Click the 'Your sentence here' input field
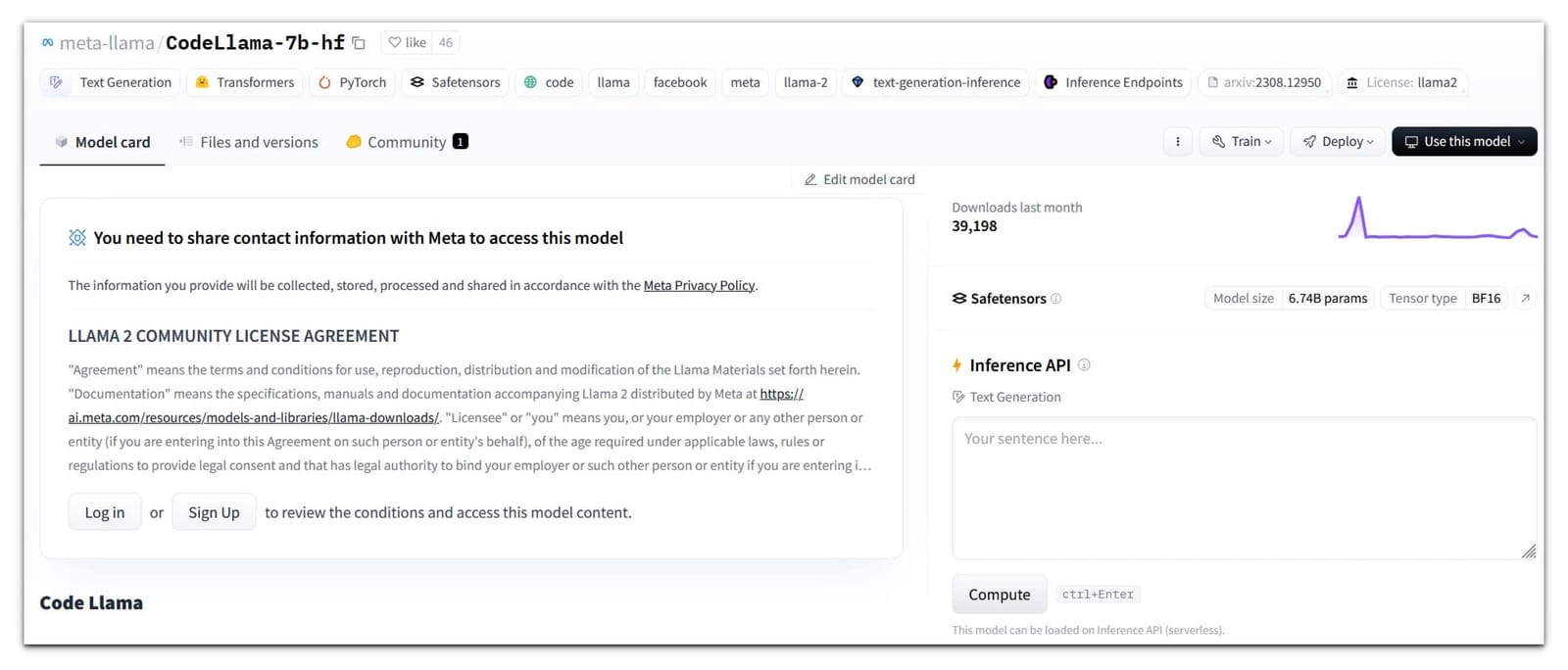Viewport: 1568px width, 670px height. click(x=1244, y=488)
